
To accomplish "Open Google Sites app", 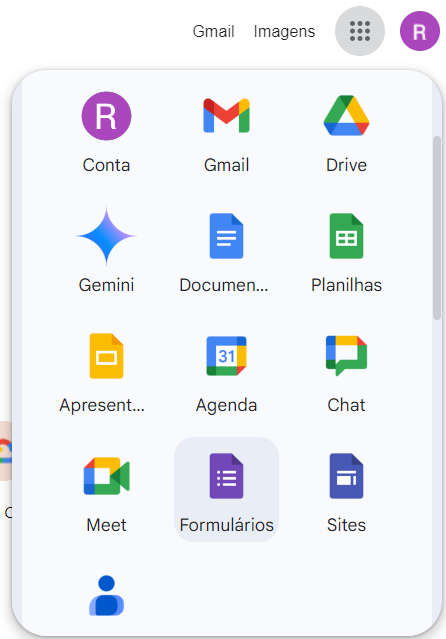I will pos(346,494).
